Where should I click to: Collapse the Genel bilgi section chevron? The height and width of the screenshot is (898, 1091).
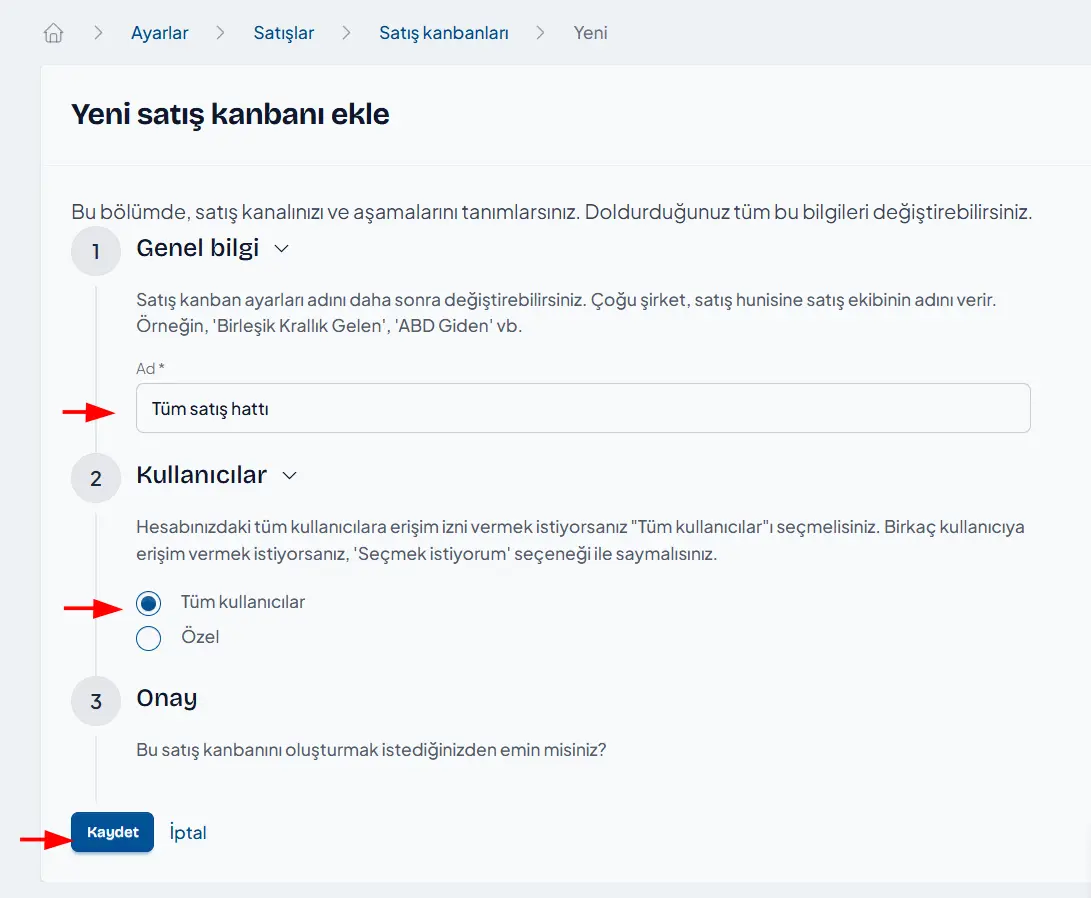click(281, 248)
